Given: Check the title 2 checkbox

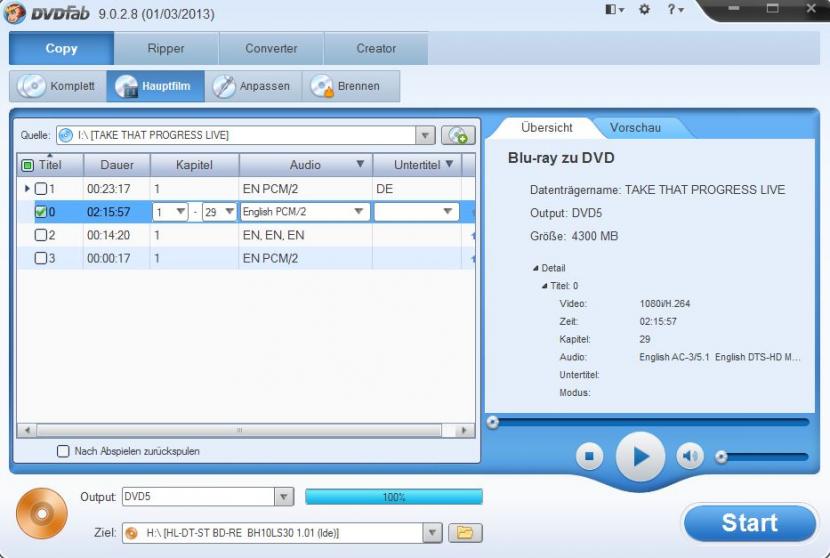Looking at the screenshot, I should (41, 235).
